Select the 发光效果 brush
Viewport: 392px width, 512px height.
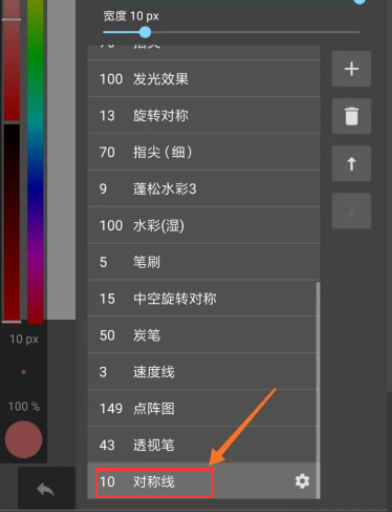coord(204,79)
